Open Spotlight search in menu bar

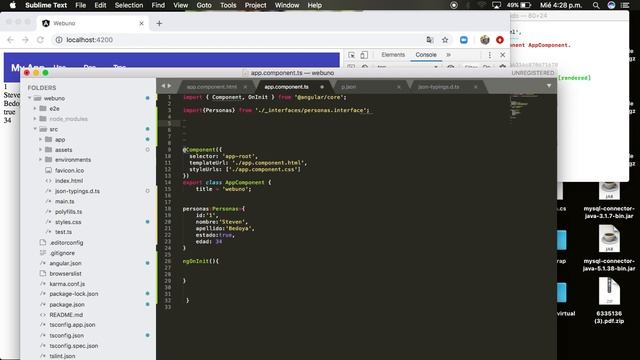(596, 5)
